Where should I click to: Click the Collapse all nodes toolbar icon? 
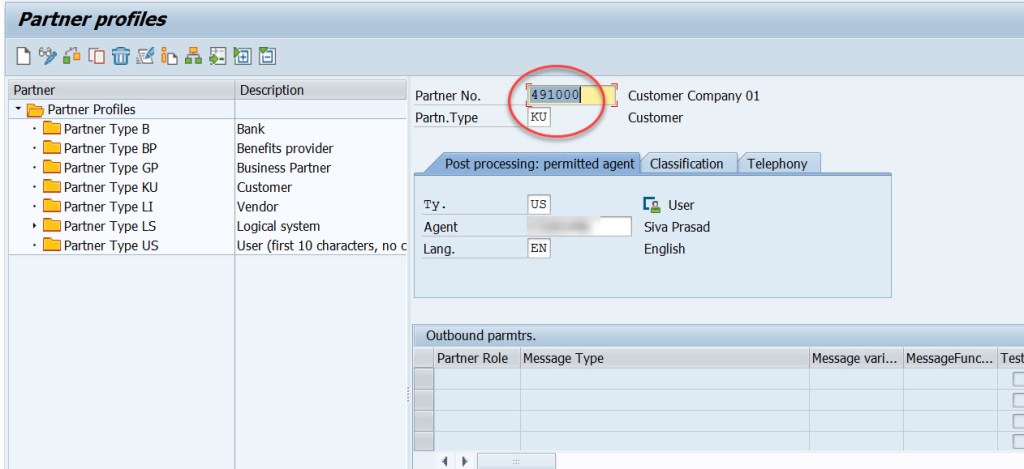click(267, 56)
